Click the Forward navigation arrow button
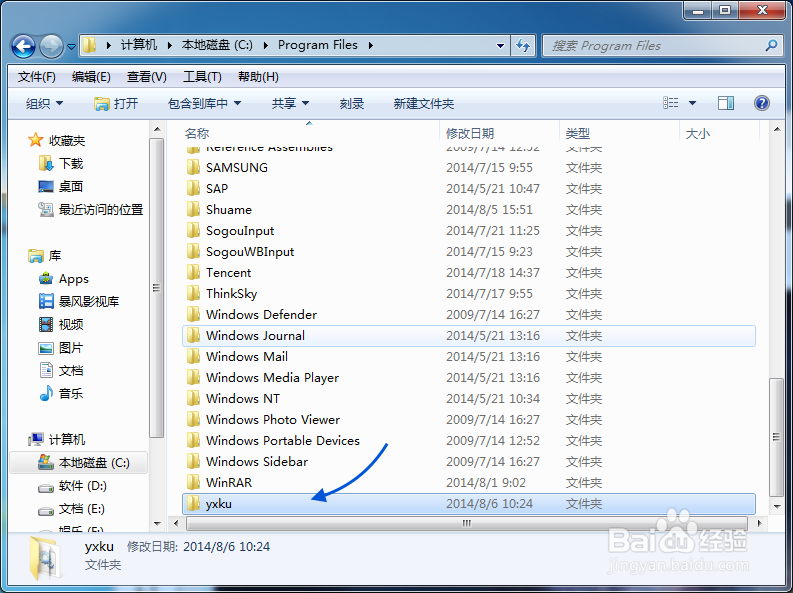 pyautogui.click(x=51, y=47)
